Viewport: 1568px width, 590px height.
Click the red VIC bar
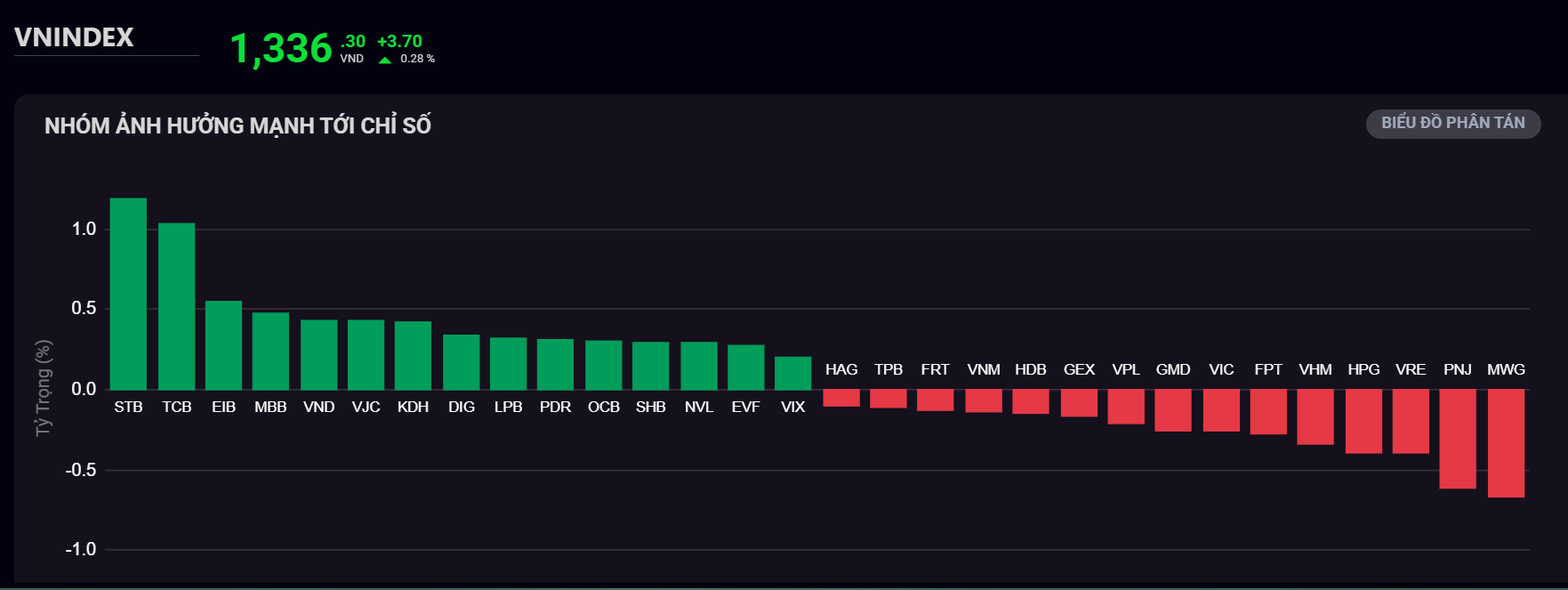[1221, 410]
